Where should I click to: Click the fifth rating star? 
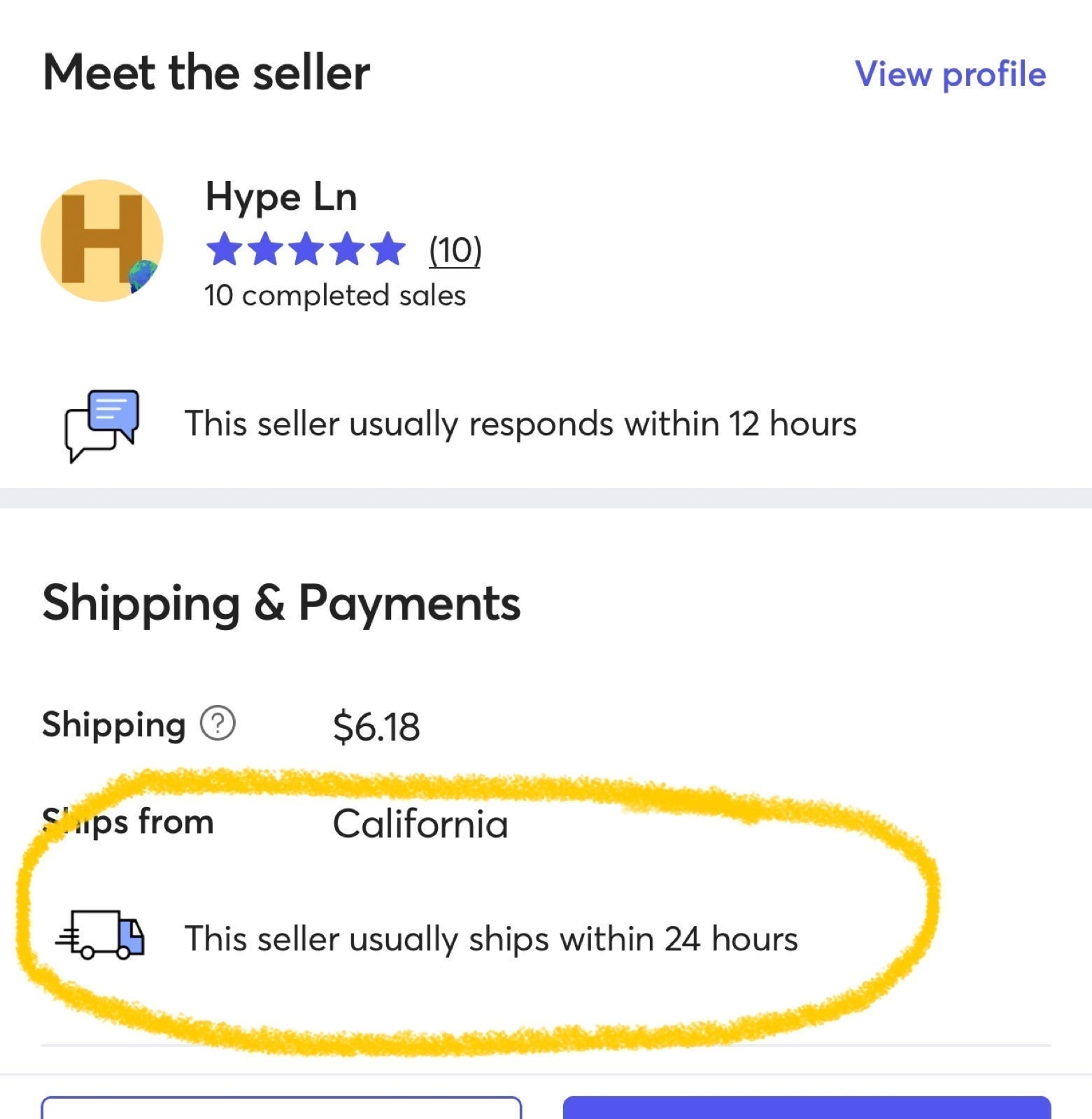pyautogui.click(x=388, y=249)
